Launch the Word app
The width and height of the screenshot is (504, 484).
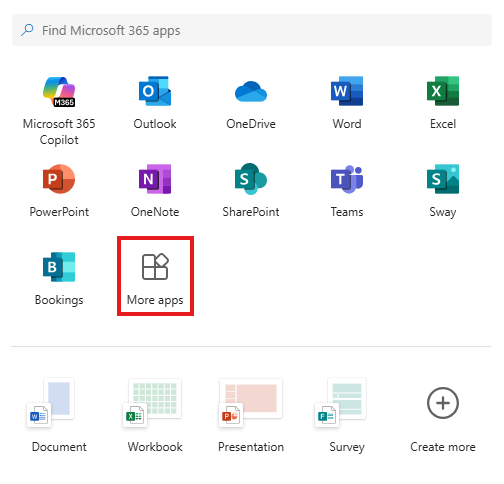(347, 91)
